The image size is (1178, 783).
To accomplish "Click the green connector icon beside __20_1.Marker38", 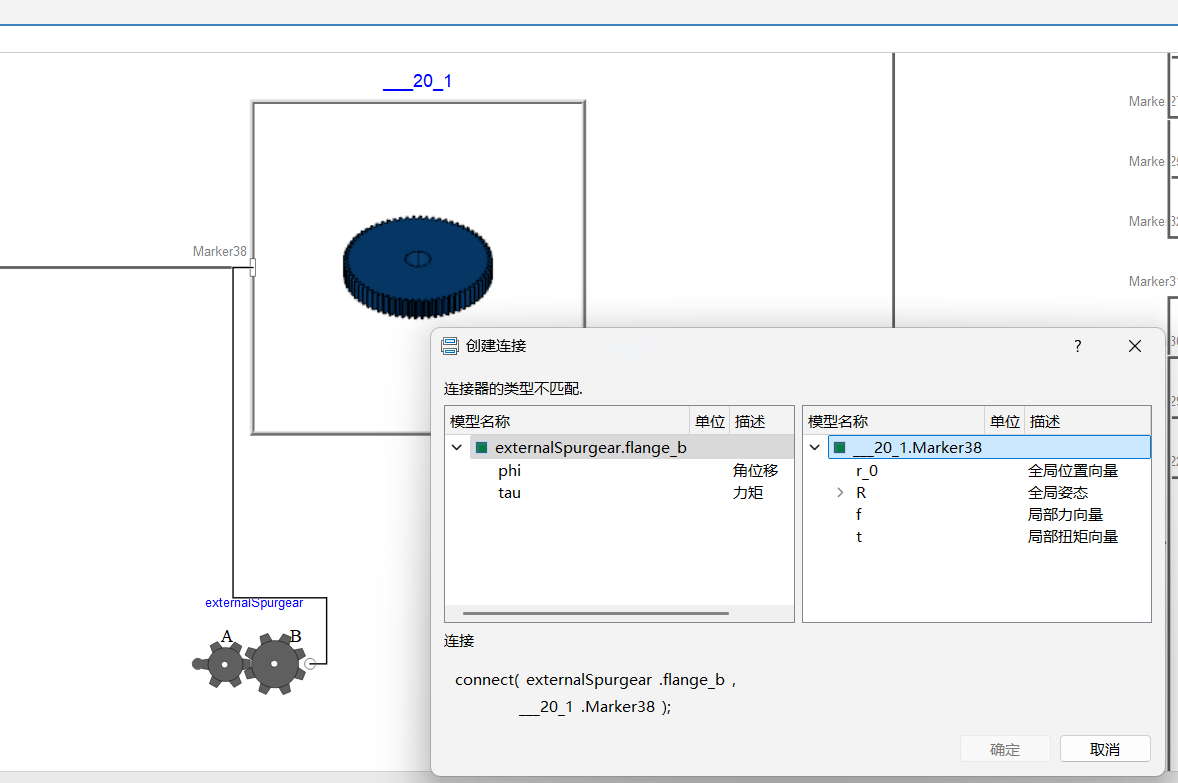I will click(x=840, y=447).
